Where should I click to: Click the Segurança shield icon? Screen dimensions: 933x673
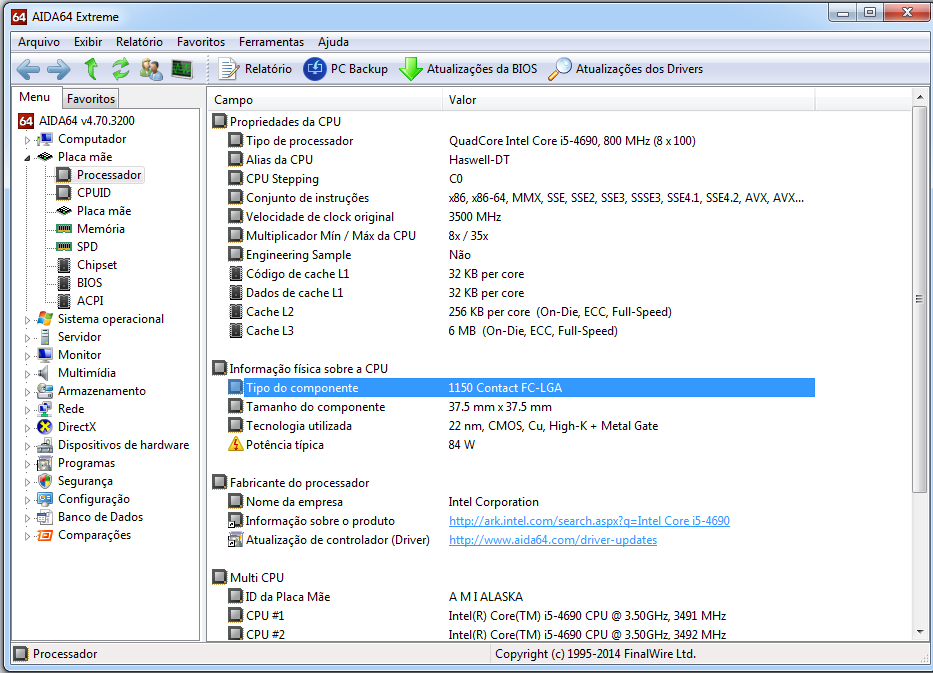coord(45,481)
